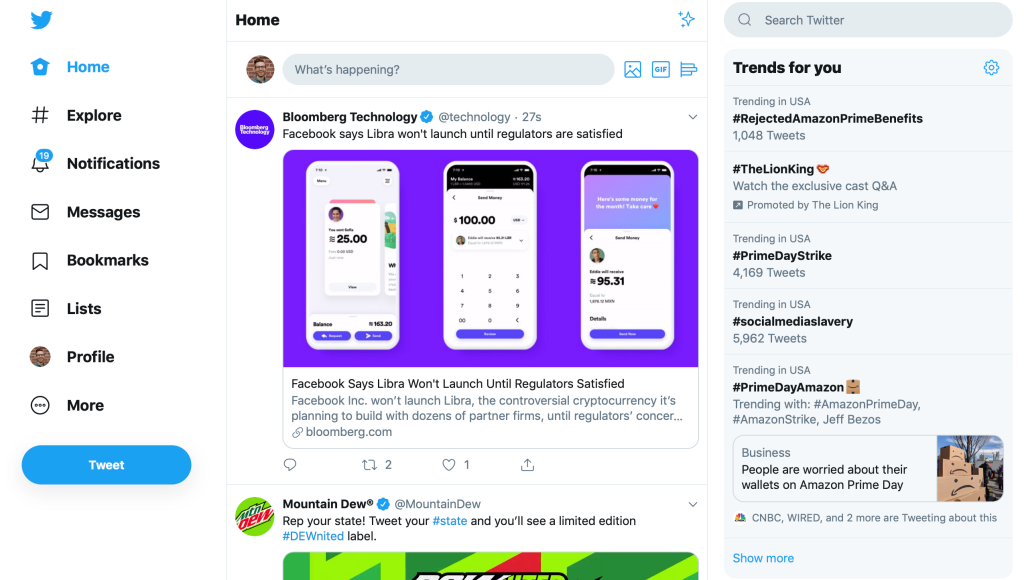Screen dimensions: 1024x580
Task: Open Lists with the list icon
Action: pyautogui.click(x=40, y=308)
